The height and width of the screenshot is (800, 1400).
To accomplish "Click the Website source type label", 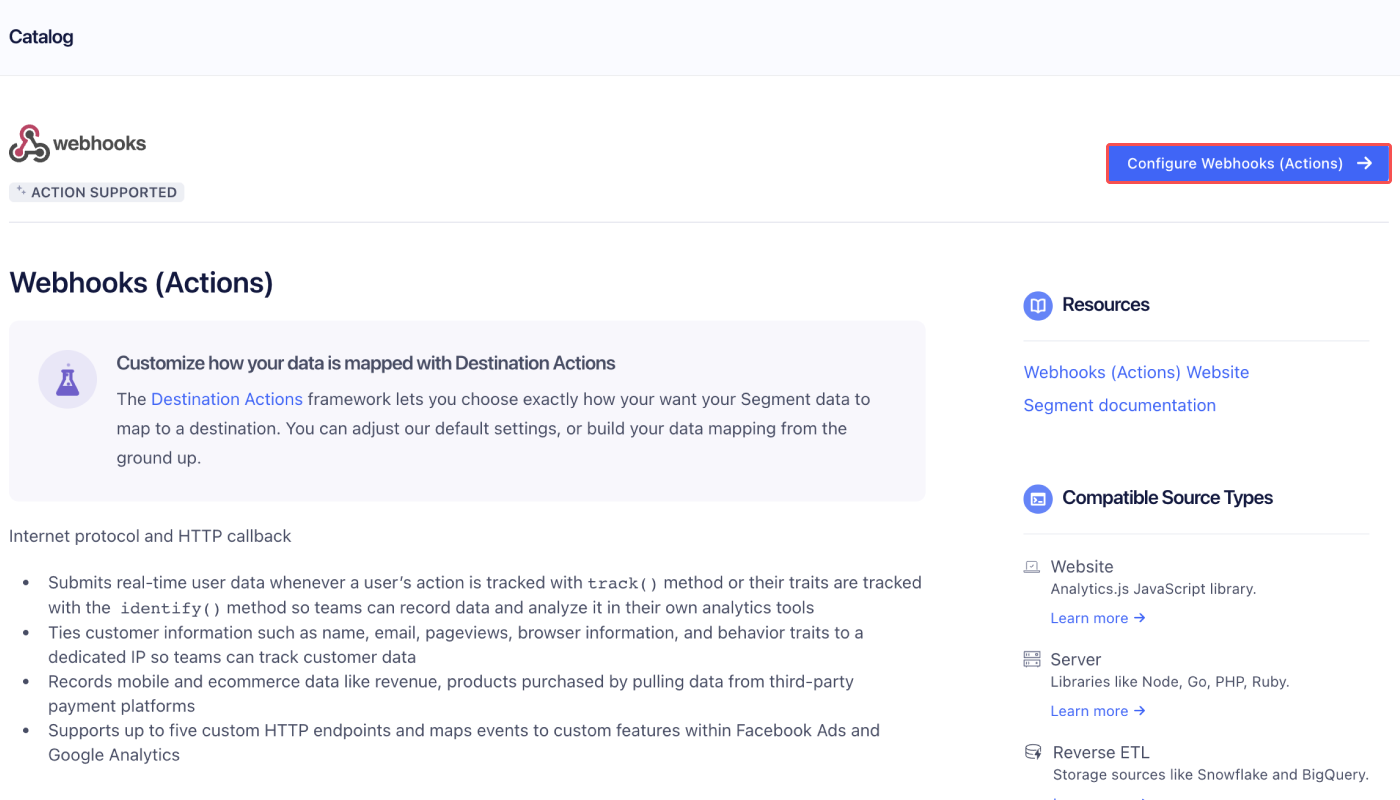I will [1082, 567].
